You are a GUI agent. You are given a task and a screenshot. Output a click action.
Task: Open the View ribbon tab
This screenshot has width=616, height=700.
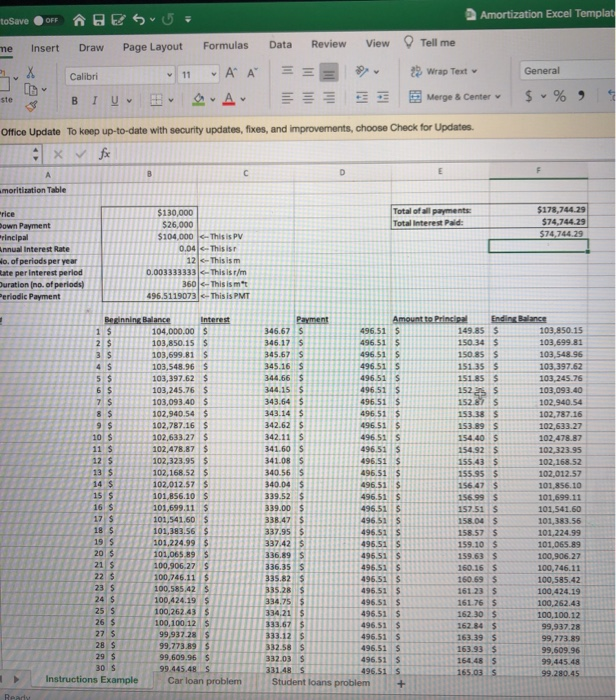378,43
